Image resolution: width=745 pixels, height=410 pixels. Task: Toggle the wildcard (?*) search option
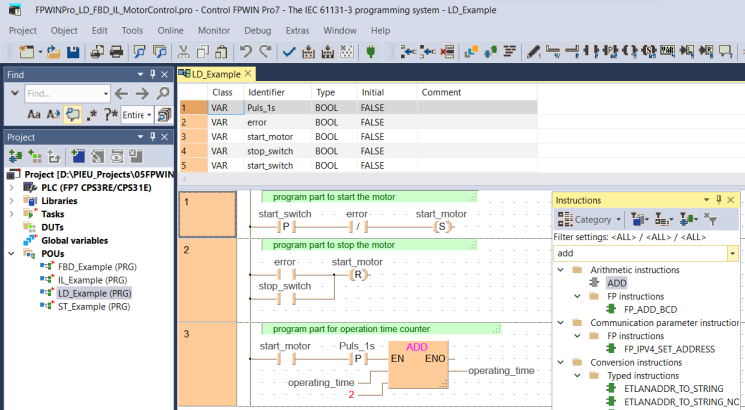click(x=110, y=115)
